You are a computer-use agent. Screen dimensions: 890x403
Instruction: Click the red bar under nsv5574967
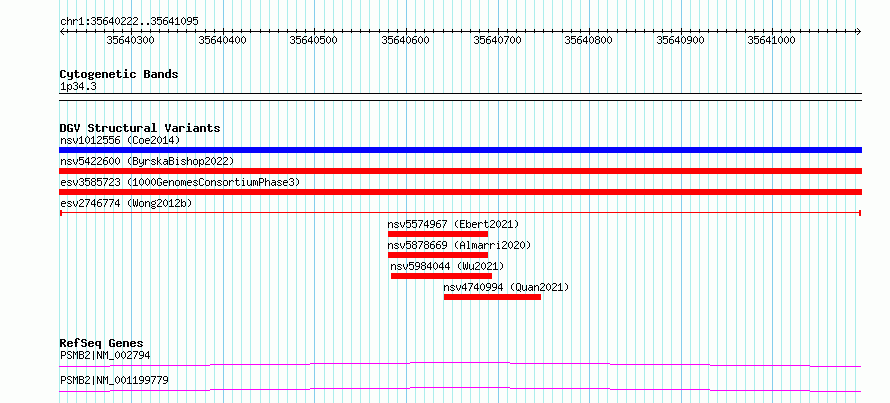[438, 234]
